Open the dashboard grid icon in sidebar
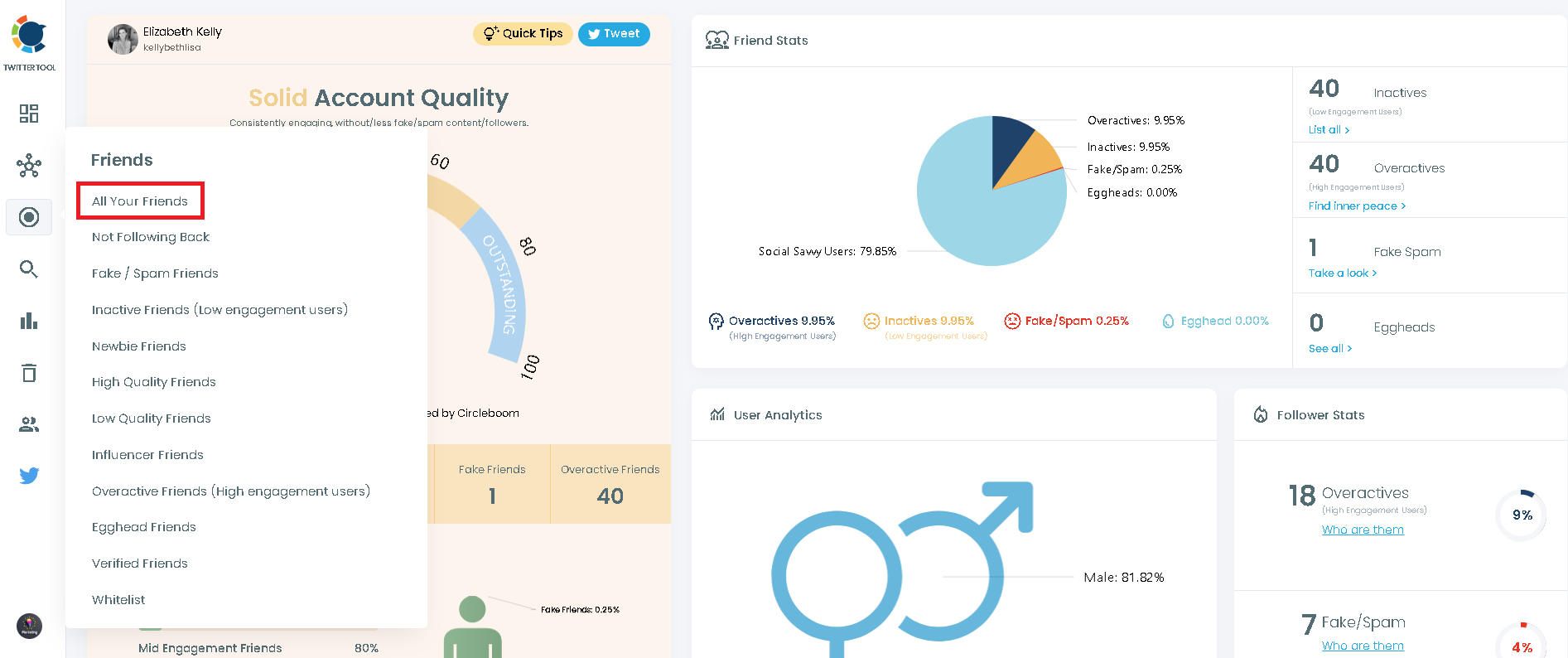 tap(29, 114)
